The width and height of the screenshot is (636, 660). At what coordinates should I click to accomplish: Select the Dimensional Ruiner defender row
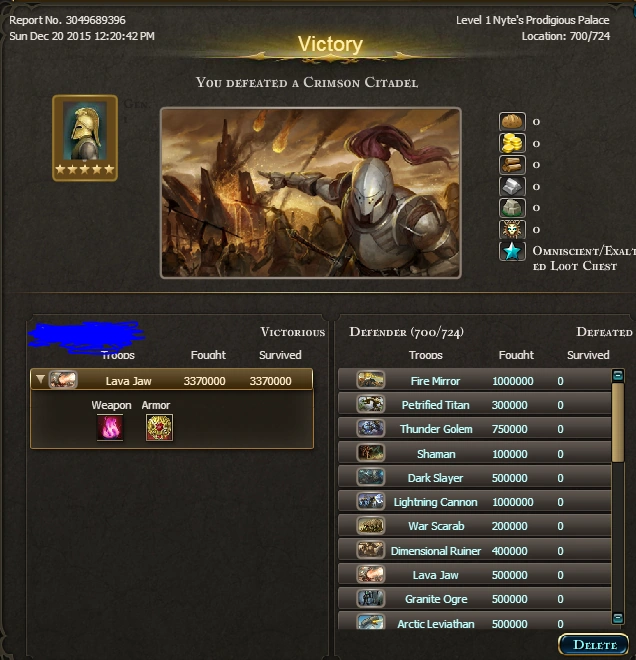(474, 550)
